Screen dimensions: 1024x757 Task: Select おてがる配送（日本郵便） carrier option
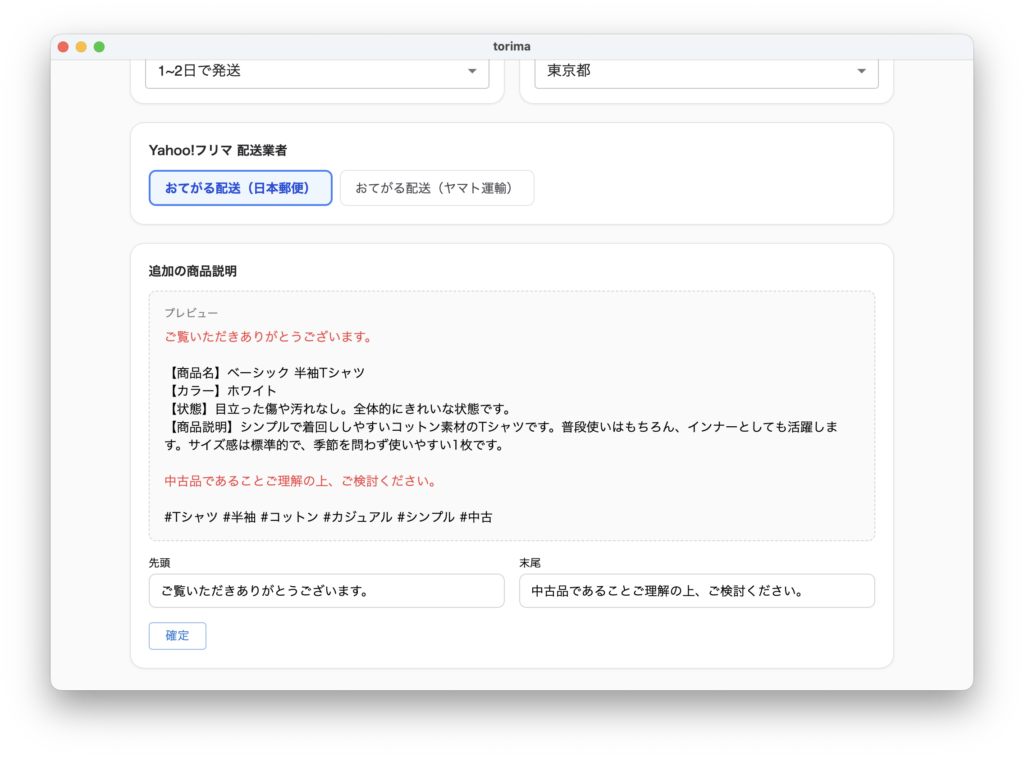point(240,188)
